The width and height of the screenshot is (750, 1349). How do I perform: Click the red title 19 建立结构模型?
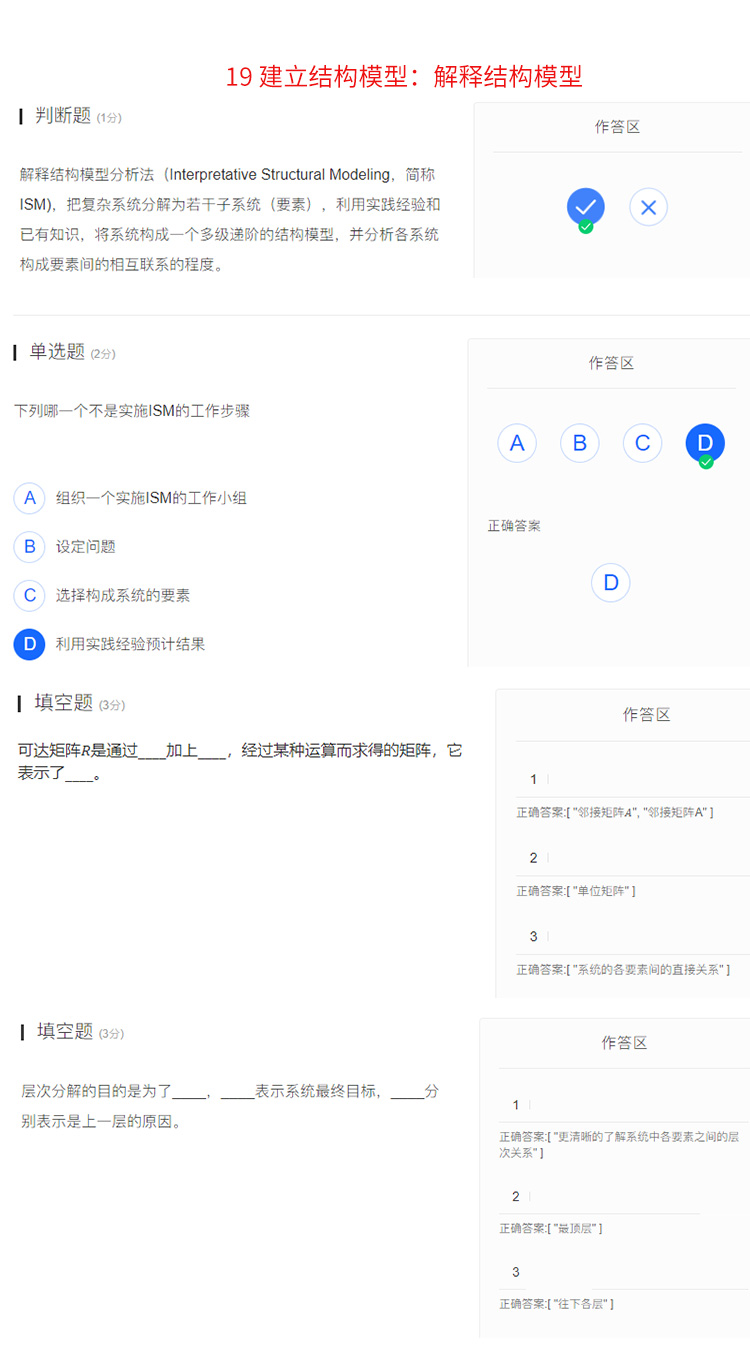click(403, 76)
